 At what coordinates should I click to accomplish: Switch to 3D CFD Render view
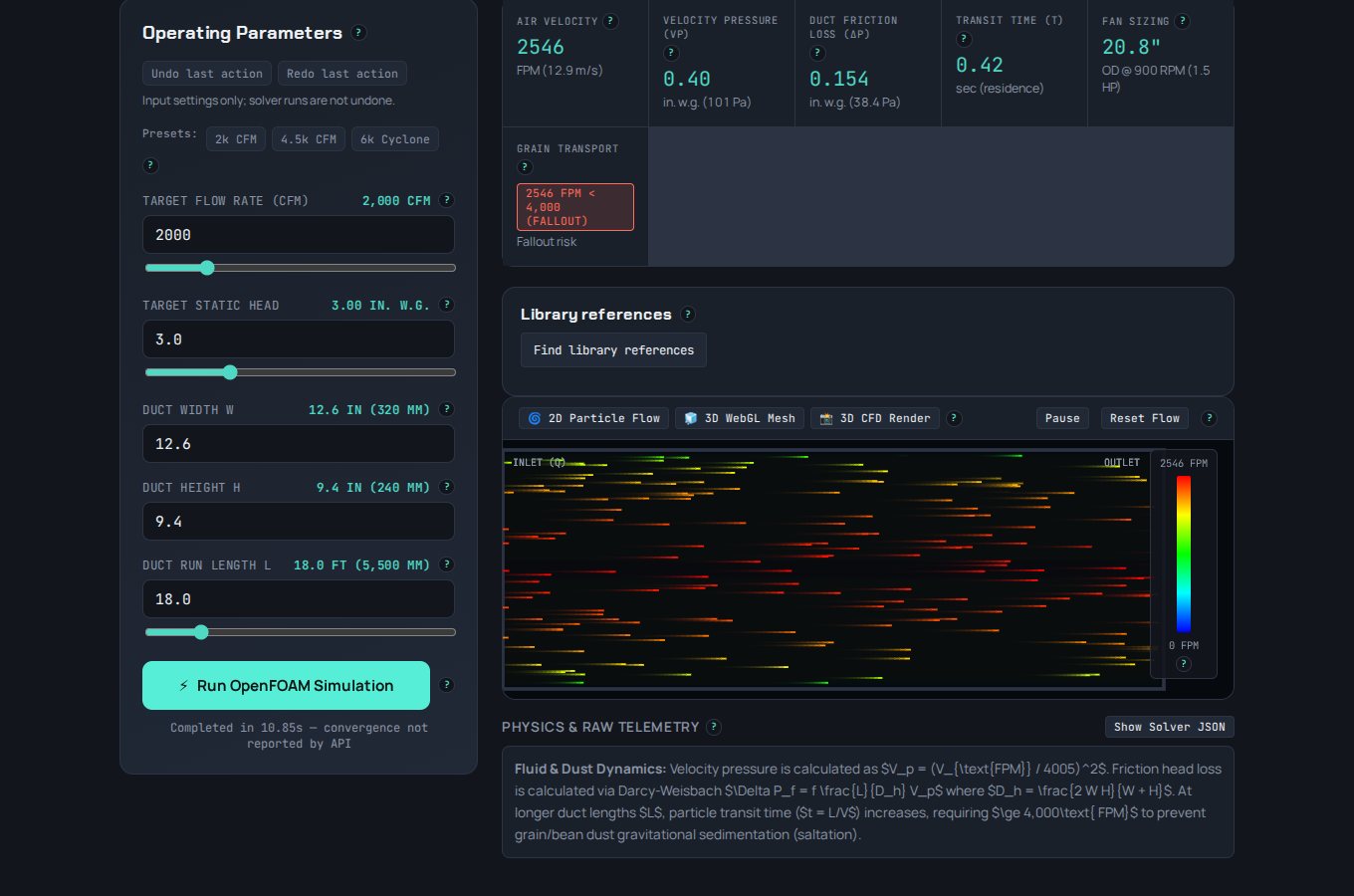[x=875, y=418]
